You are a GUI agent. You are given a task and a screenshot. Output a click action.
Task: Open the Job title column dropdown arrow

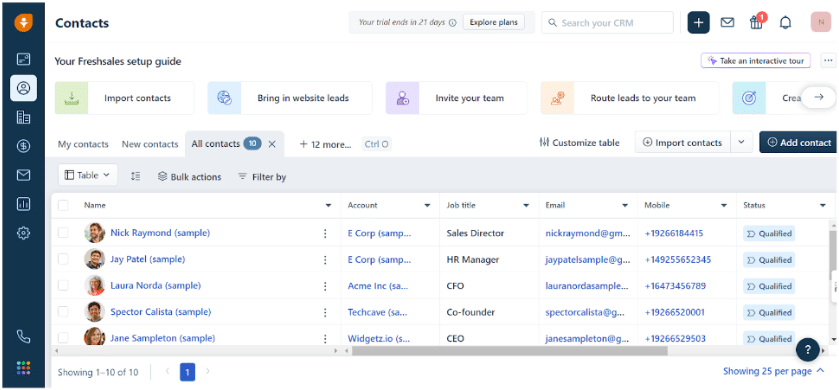click(x=526, y=205)
